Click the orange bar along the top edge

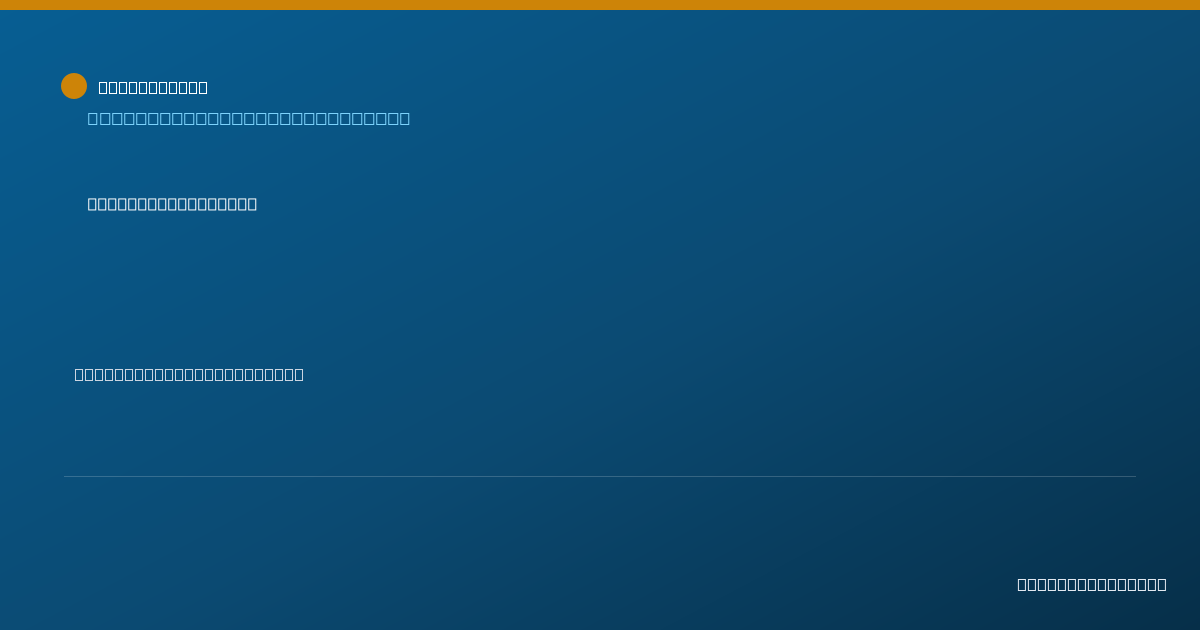click(x=600, y=5)
